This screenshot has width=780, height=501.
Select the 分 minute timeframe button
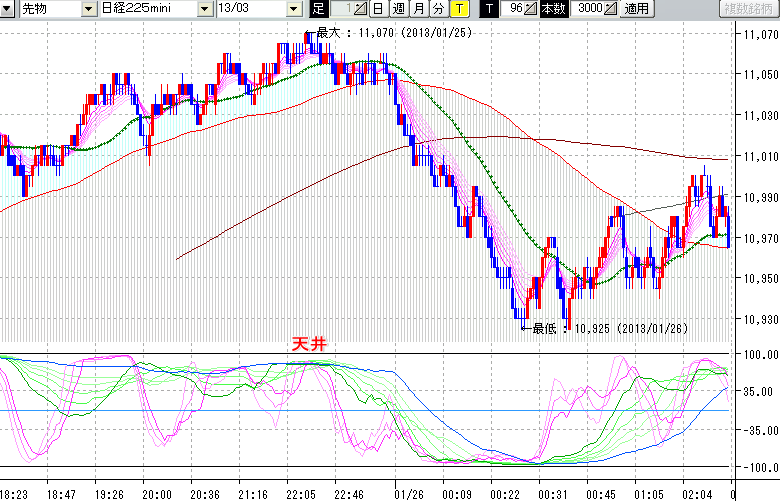[x=438, y=9]
